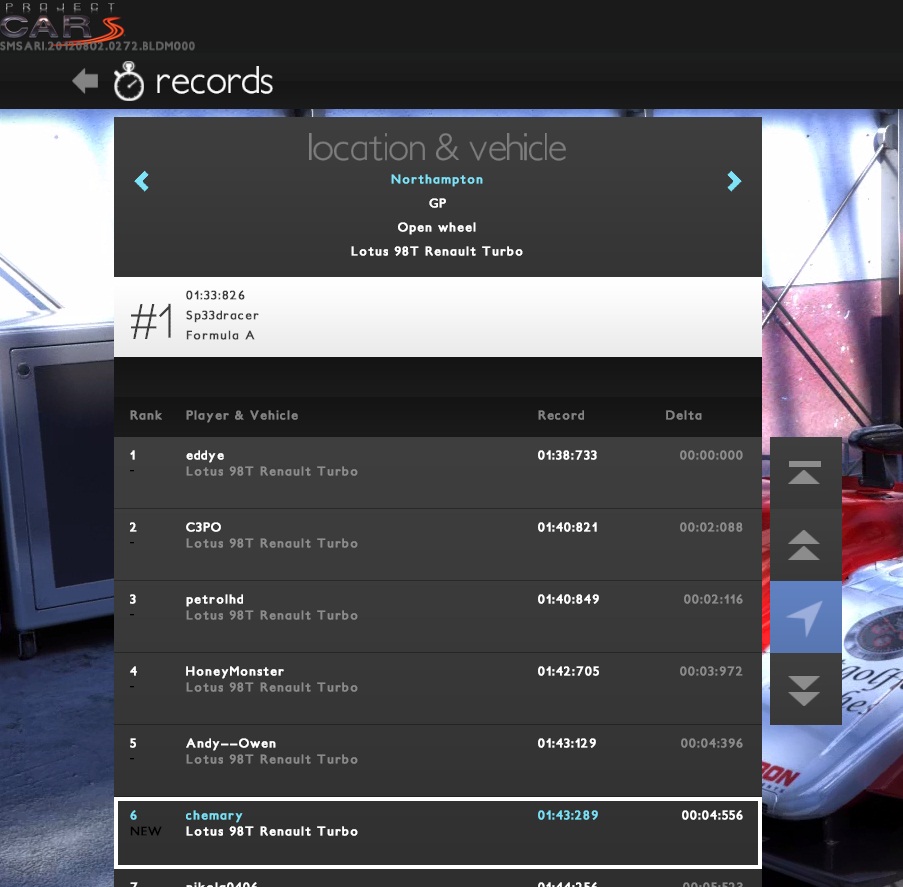This screenshot has height=887, width=903.
Task: Click the NEW badge under rank 6
Action: coord(146,831)
